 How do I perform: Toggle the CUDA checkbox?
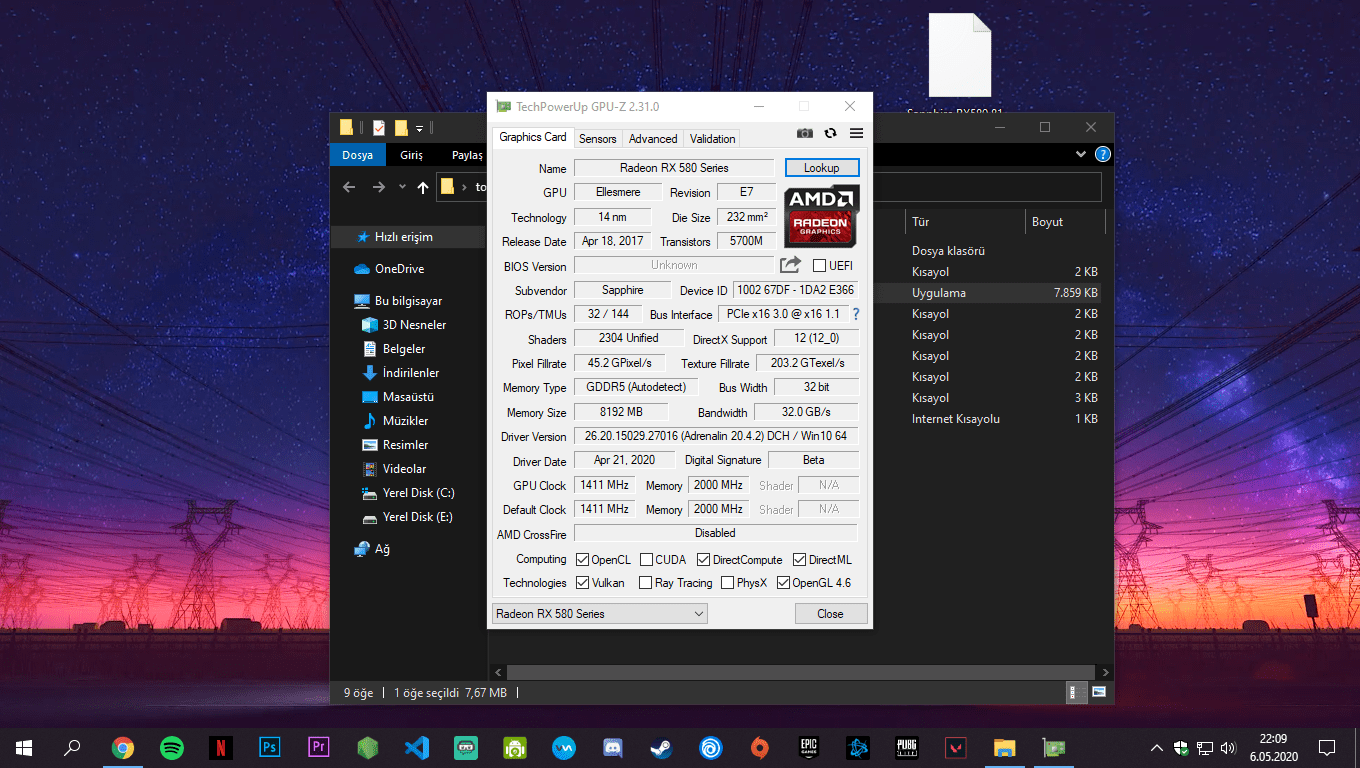click(x=647, y=560)
